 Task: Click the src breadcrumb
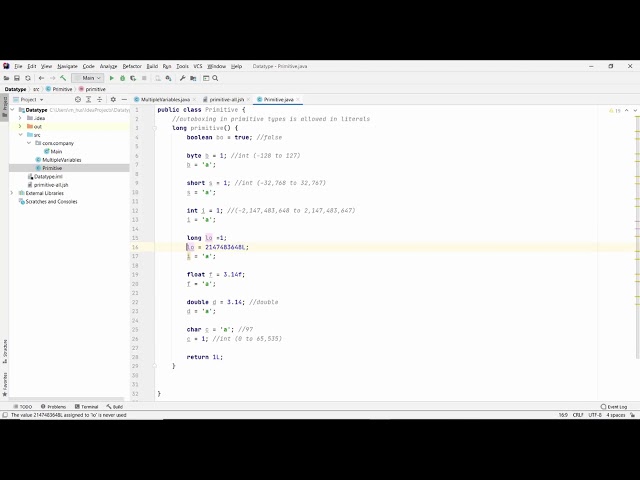tap(36, 89)
